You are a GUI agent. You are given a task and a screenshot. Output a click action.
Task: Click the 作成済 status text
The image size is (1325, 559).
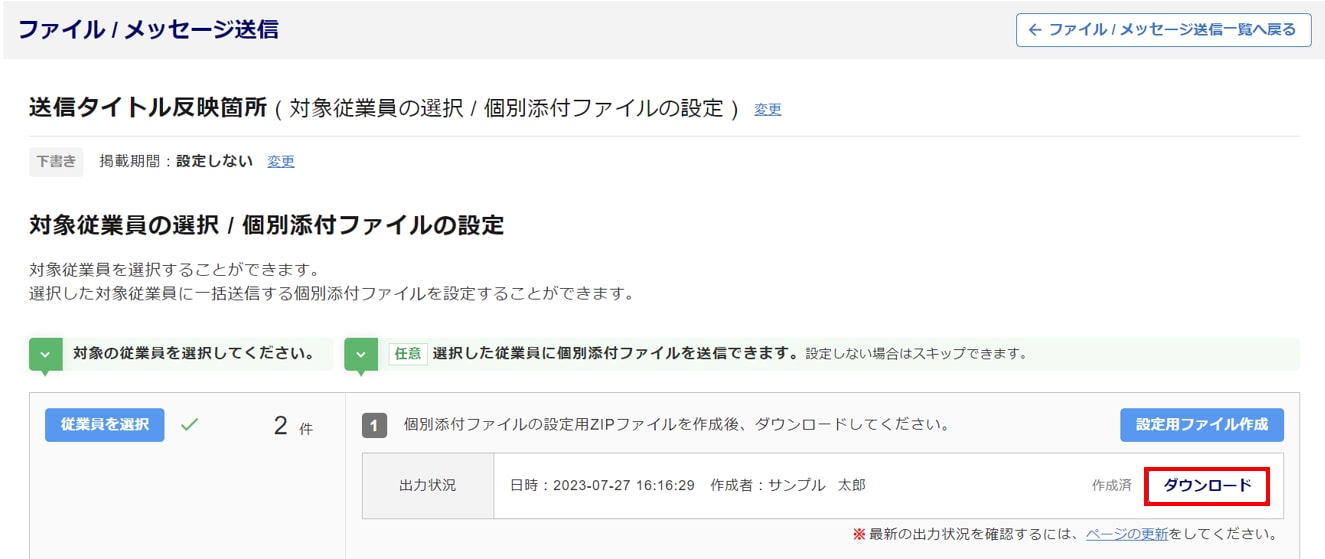1111,486
